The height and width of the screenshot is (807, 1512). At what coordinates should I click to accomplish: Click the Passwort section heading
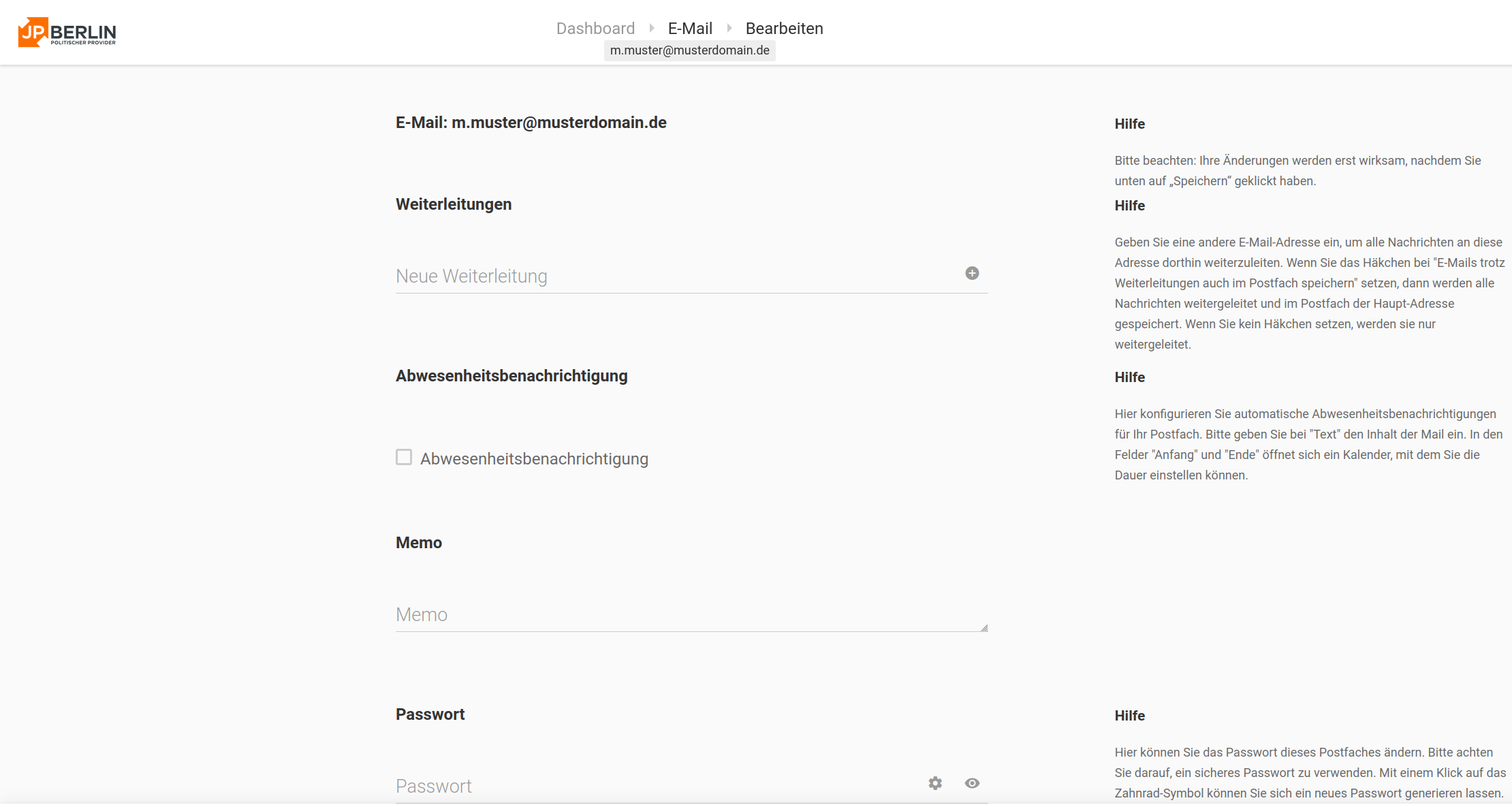pyautogui.click(x=430, y=714)
